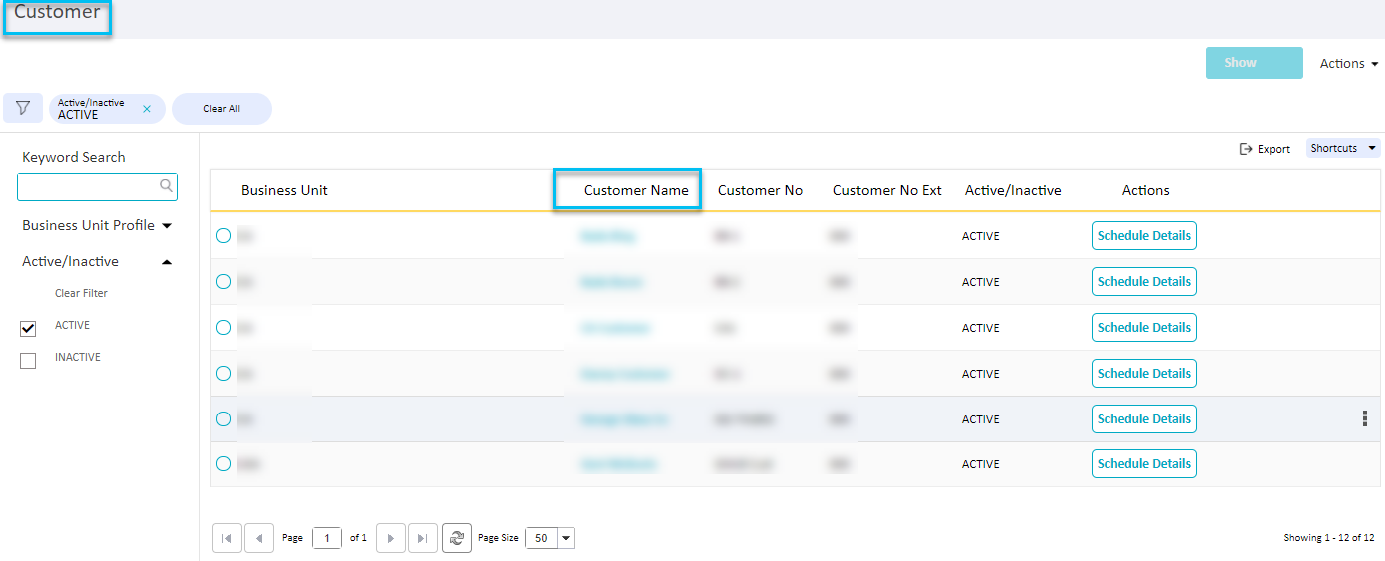Open the Shortcuts dropdown
Viewport: 1385px width, 561px height.
[x=1343, y=148]
